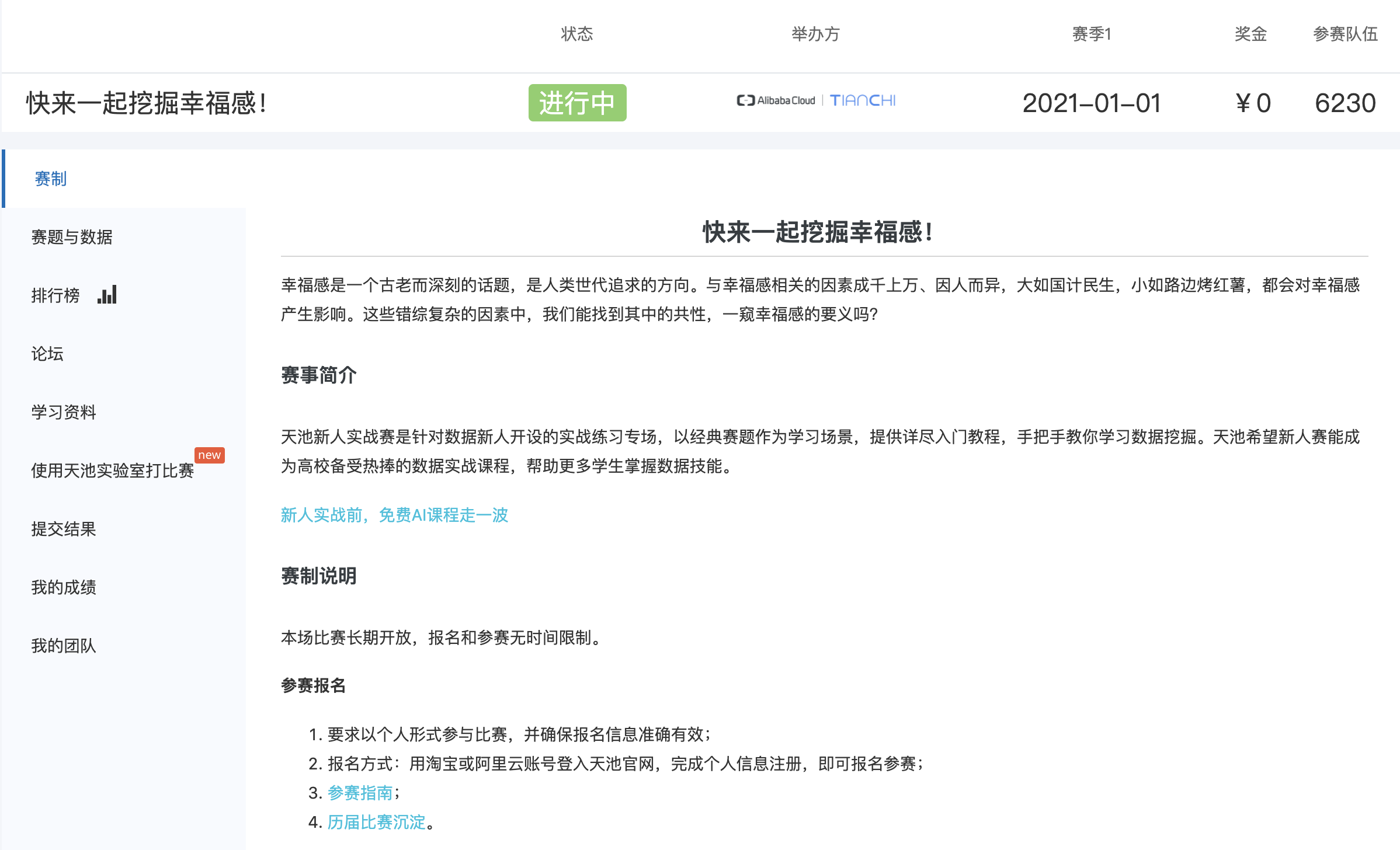Open the 参赛指南 link

tap(360, 793)
